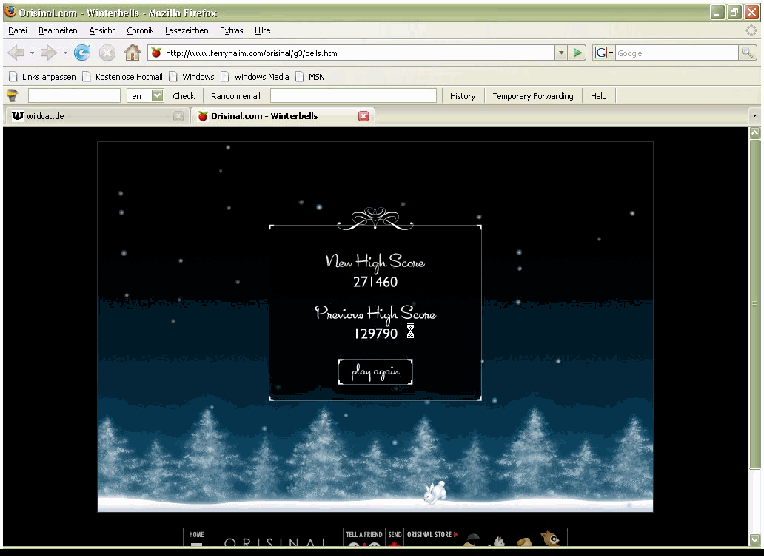Click the new high score value 271460

tap(375, 282)
